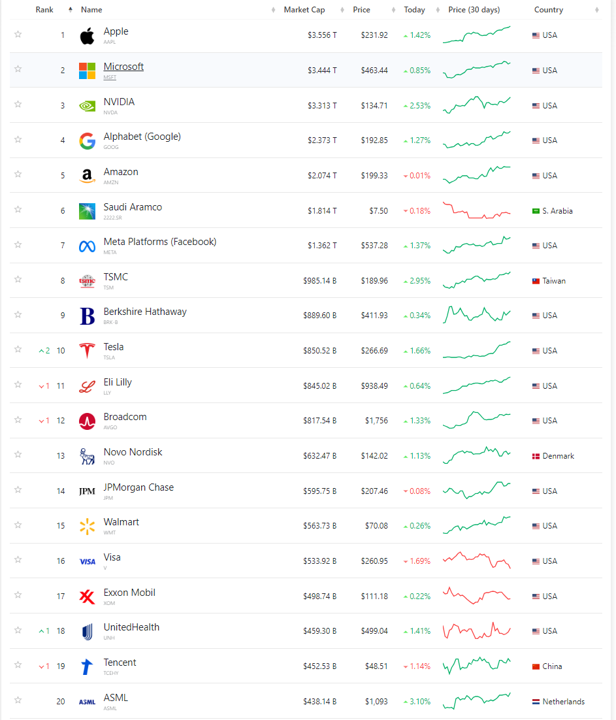Click the Eli Lilly script logo

[87, 387]
